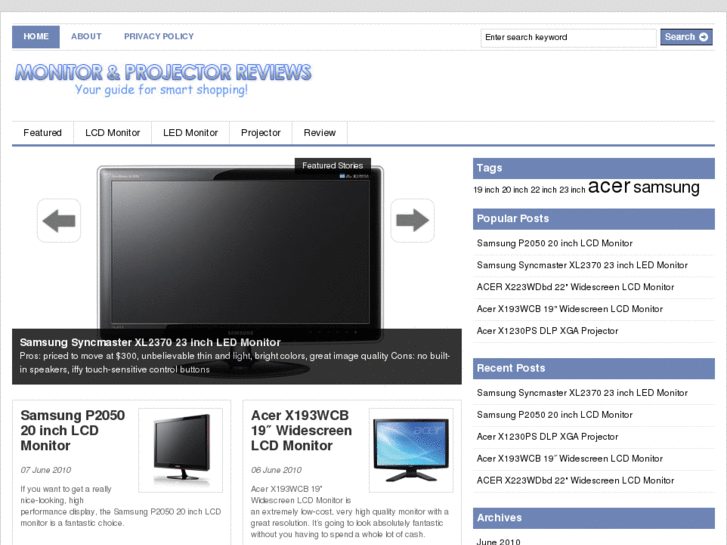Click the next slide right arrow
This screenshot has height=545, width=727.
[412, 220]
